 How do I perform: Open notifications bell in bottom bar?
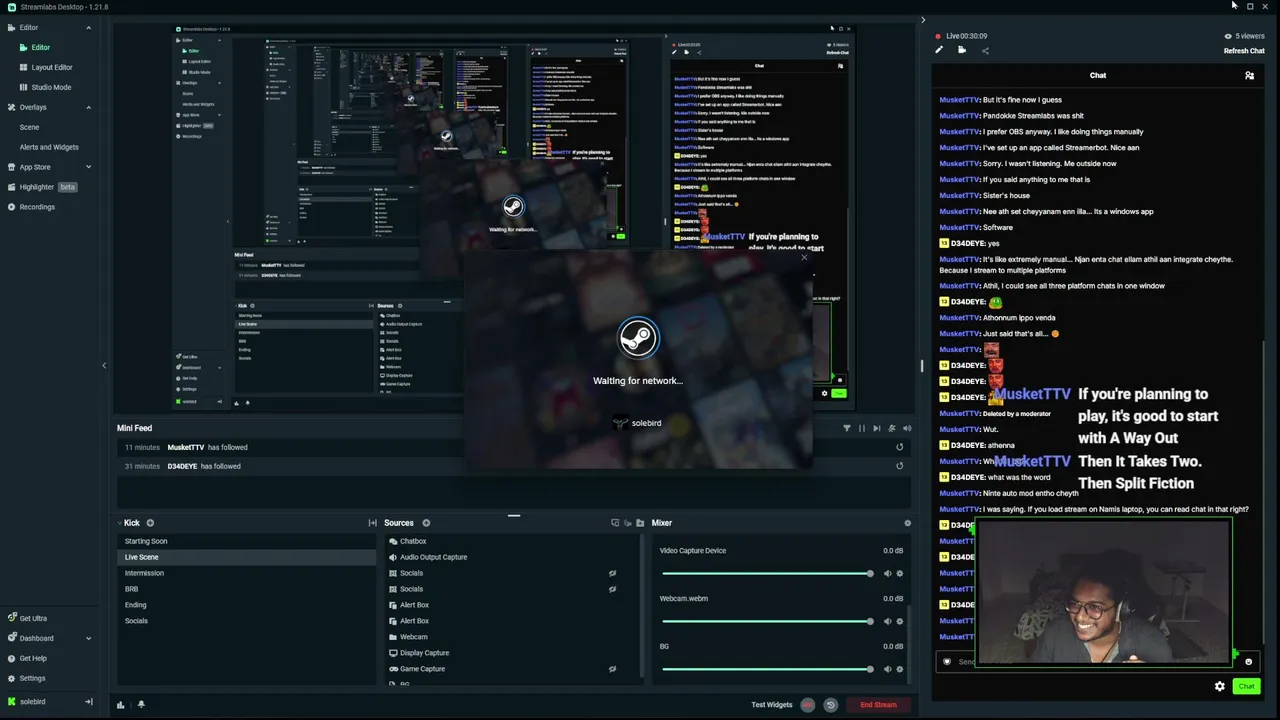[141, 704]
